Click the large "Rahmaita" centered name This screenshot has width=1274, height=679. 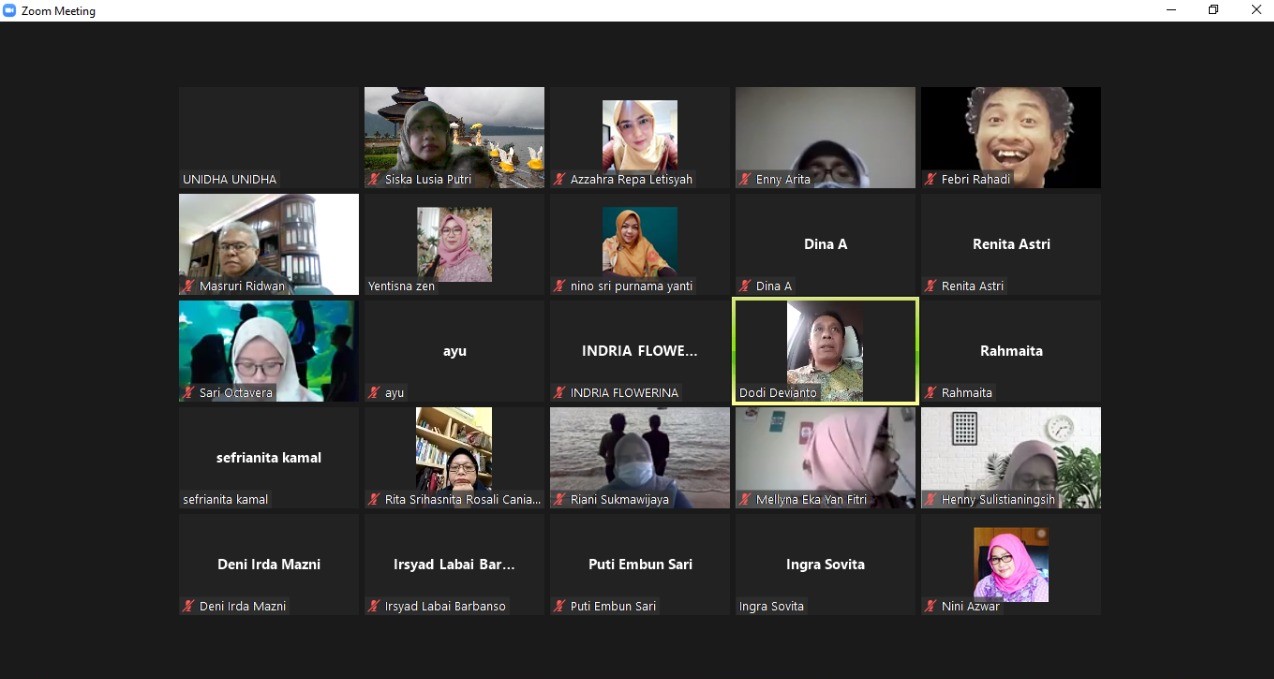pyautogui.click(x=1011, y=351)
